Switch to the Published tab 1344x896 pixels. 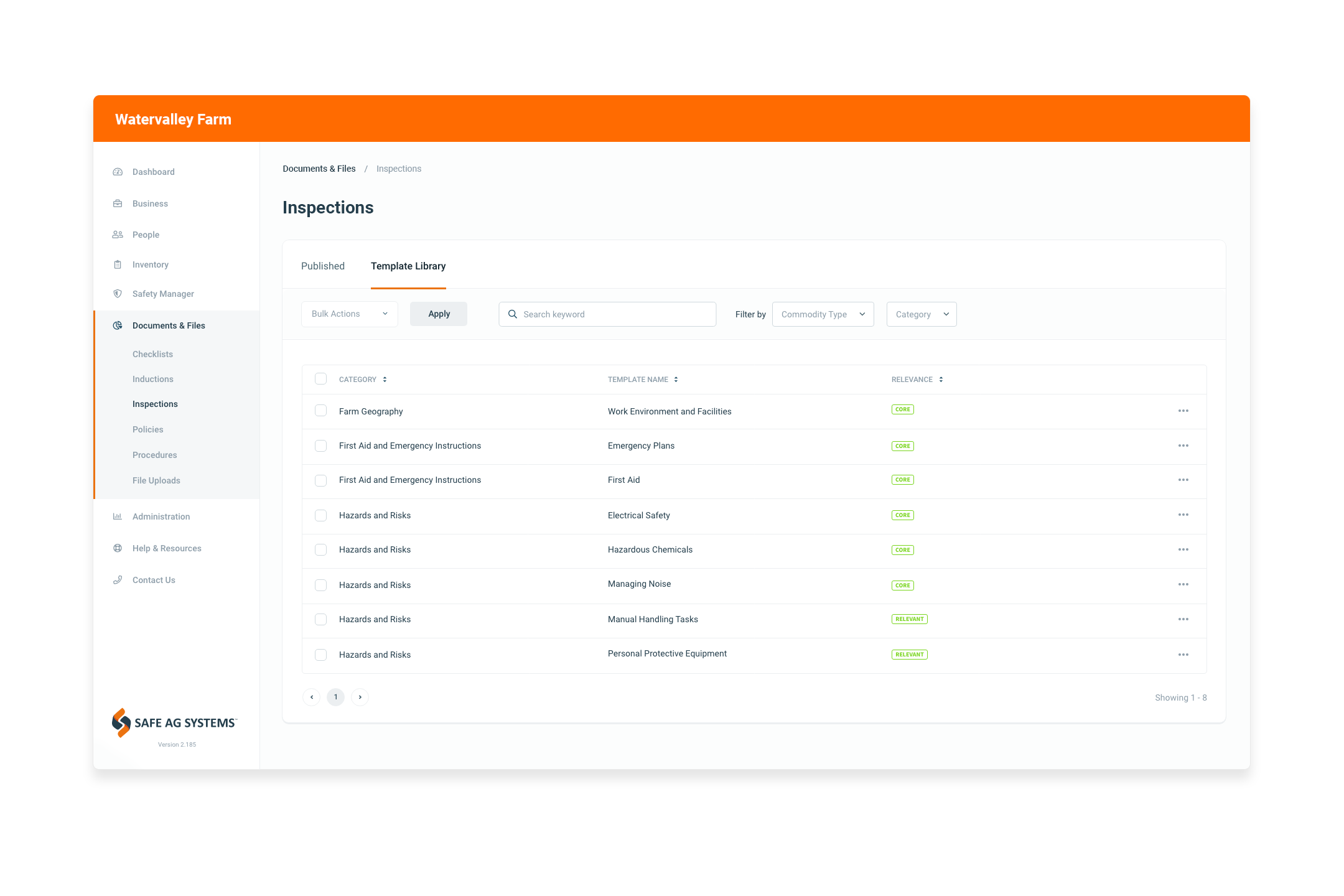(323, 266)
